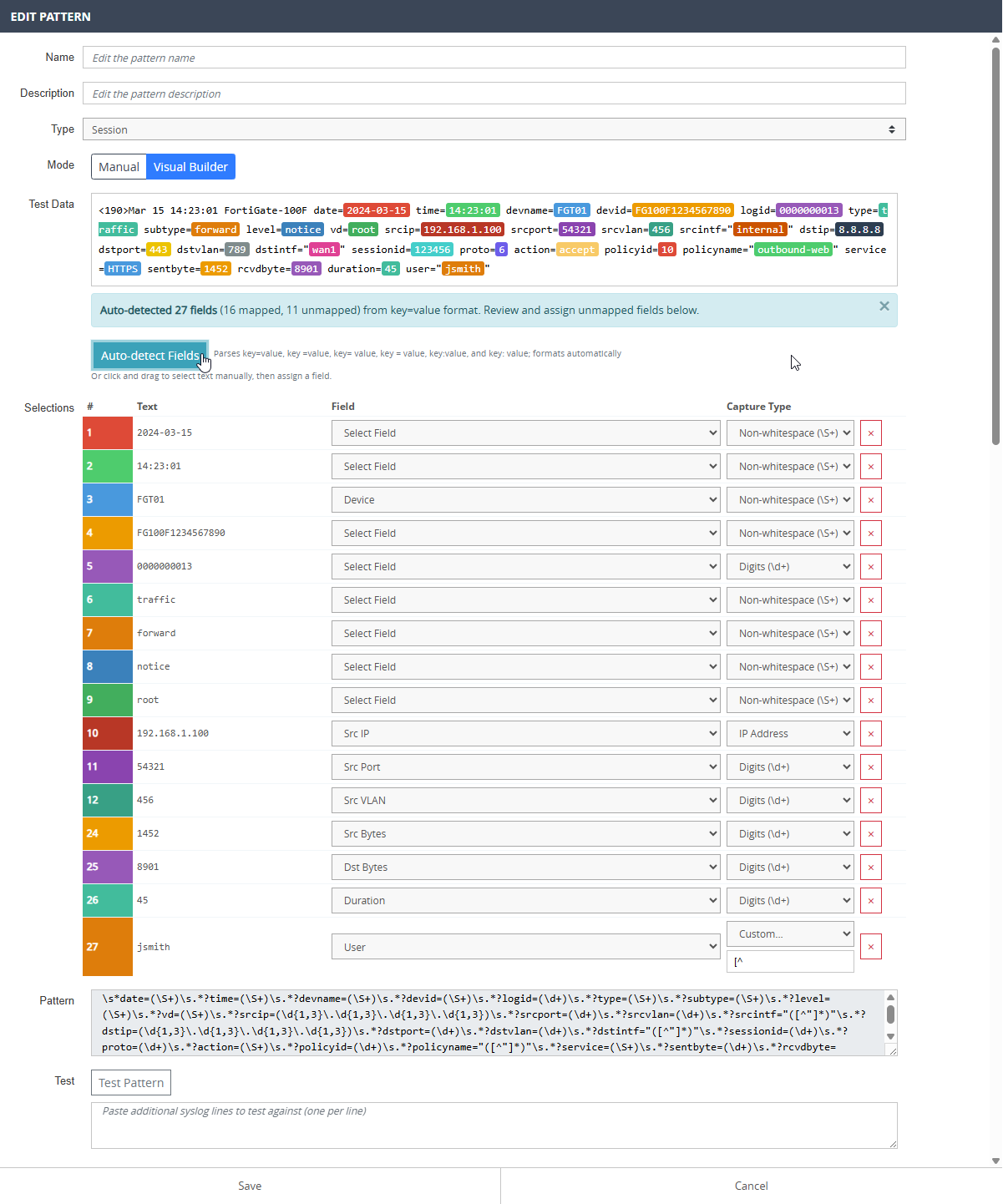Open Field dropdown showing User
The width and height of the screenshot is (1003, 1204).
tap(526, 947)
